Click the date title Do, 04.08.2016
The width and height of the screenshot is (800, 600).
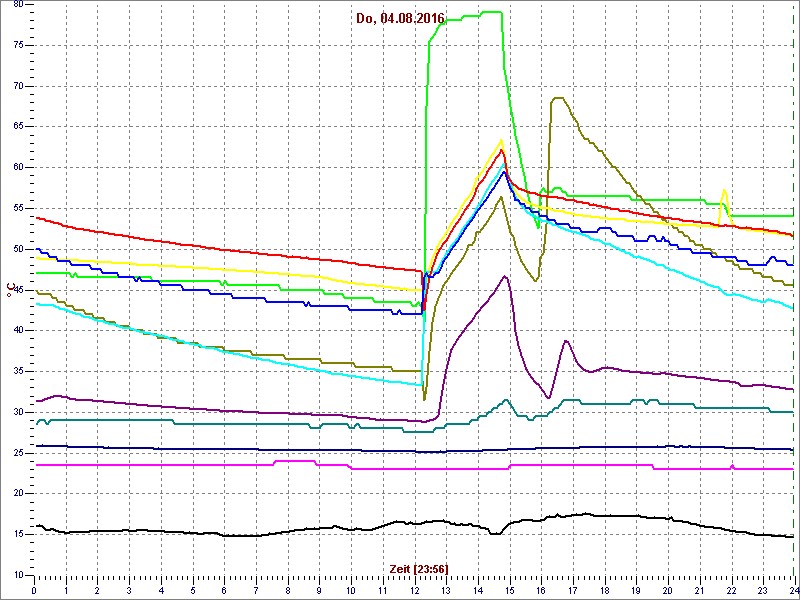pos(400,18)
